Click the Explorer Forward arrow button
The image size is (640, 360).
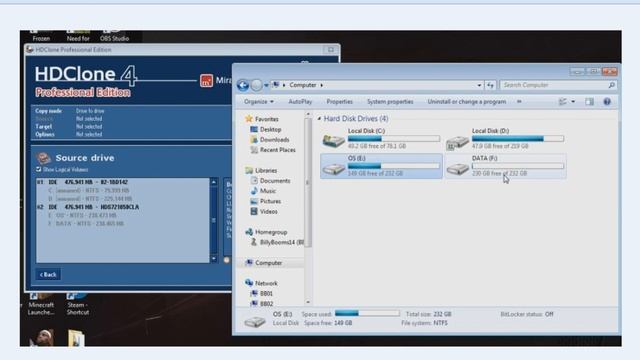pyautogui.click(x=256, y=85)
